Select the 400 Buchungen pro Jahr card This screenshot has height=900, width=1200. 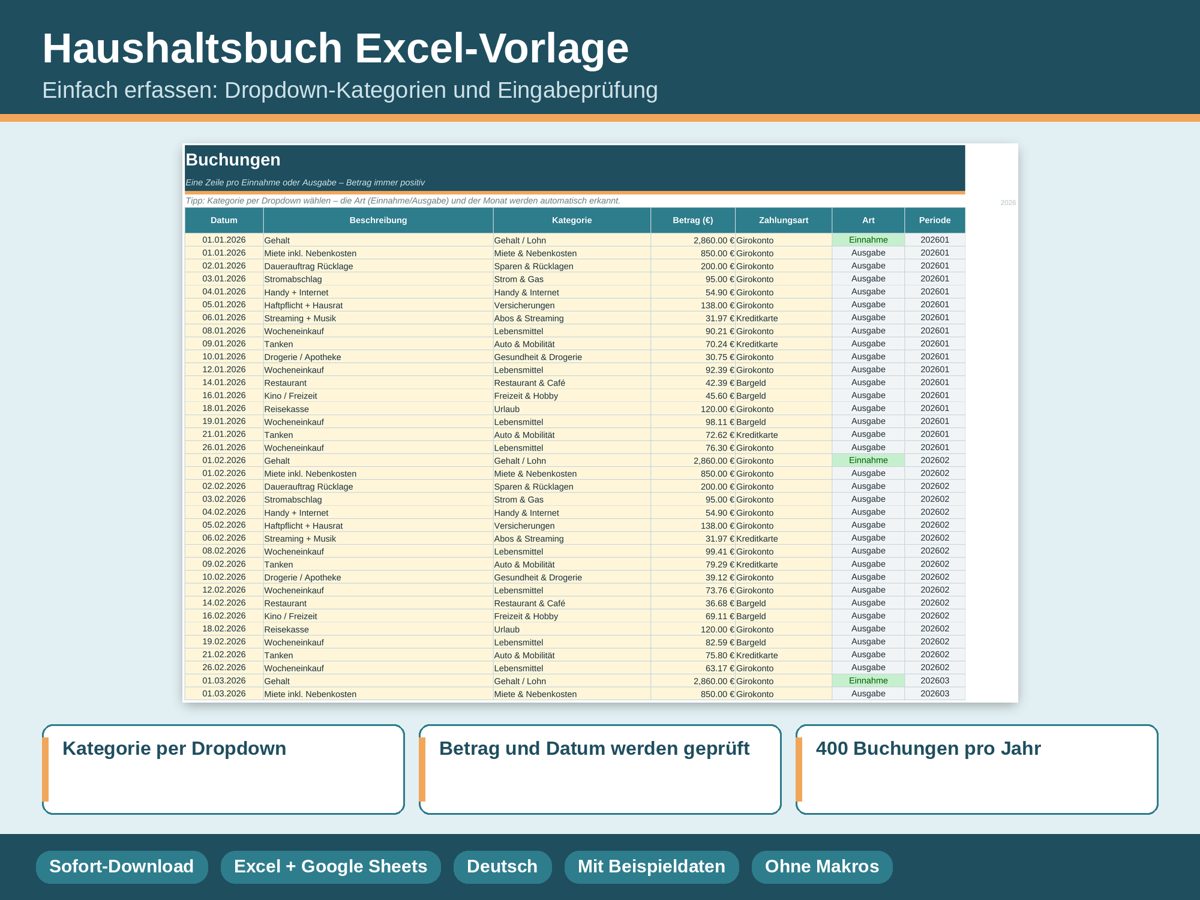(x=977, y=769)
